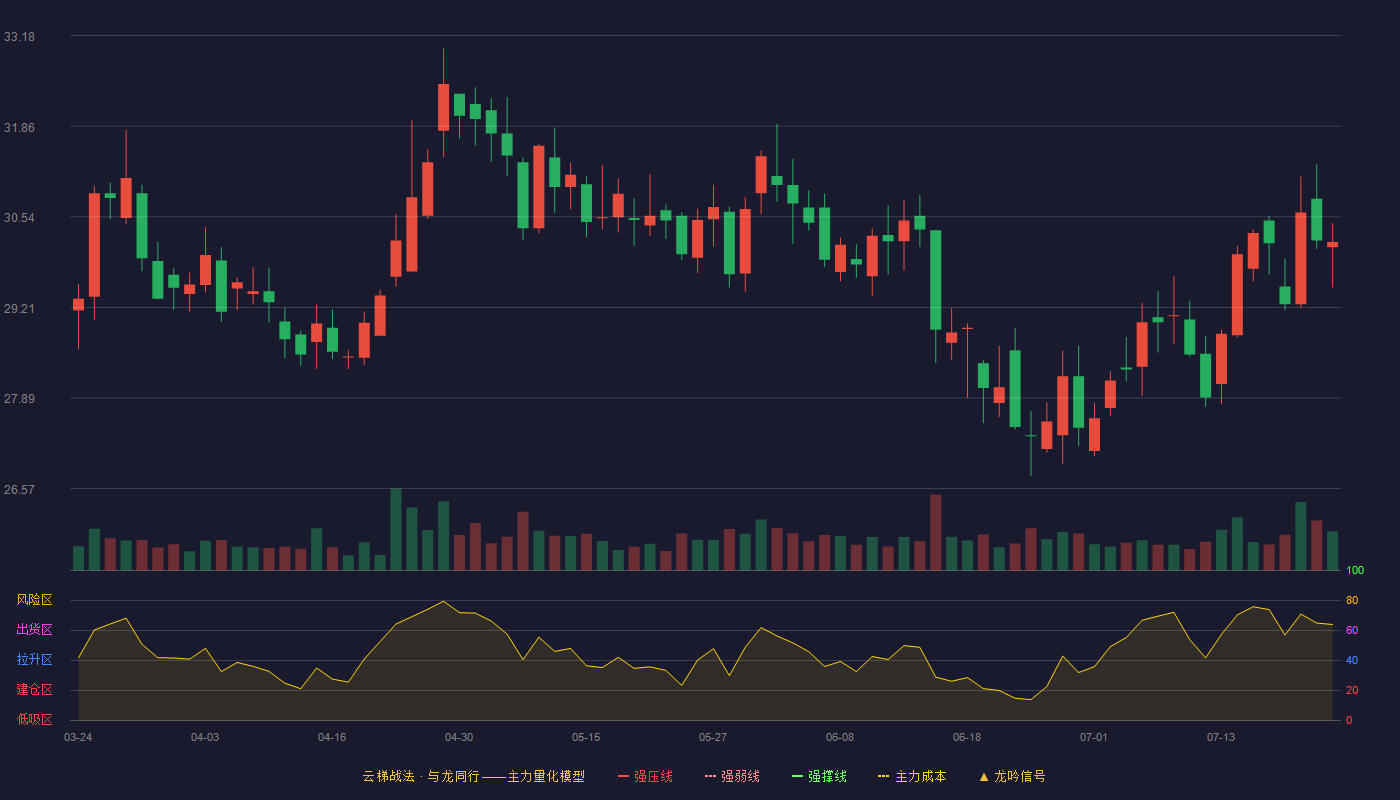Select the 27.89 price axis label
1400x800 pixels.
point(19,399)
